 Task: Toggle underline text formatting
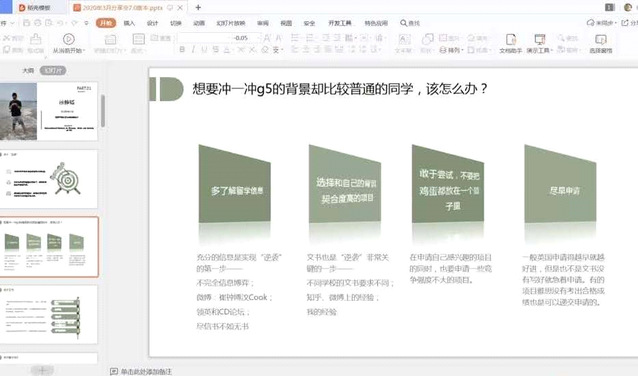point(204,50)
